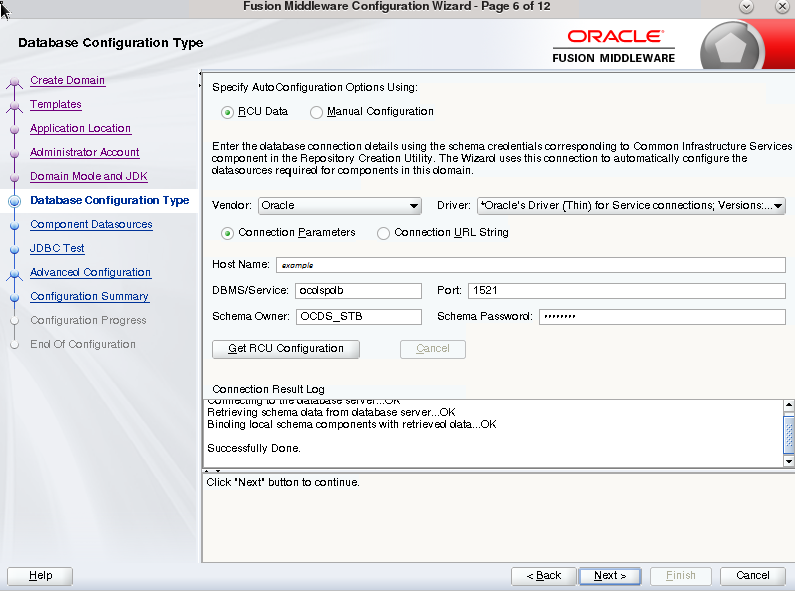Open Configuration Summary step
795x591 pixels.
[x=89, y=296]
